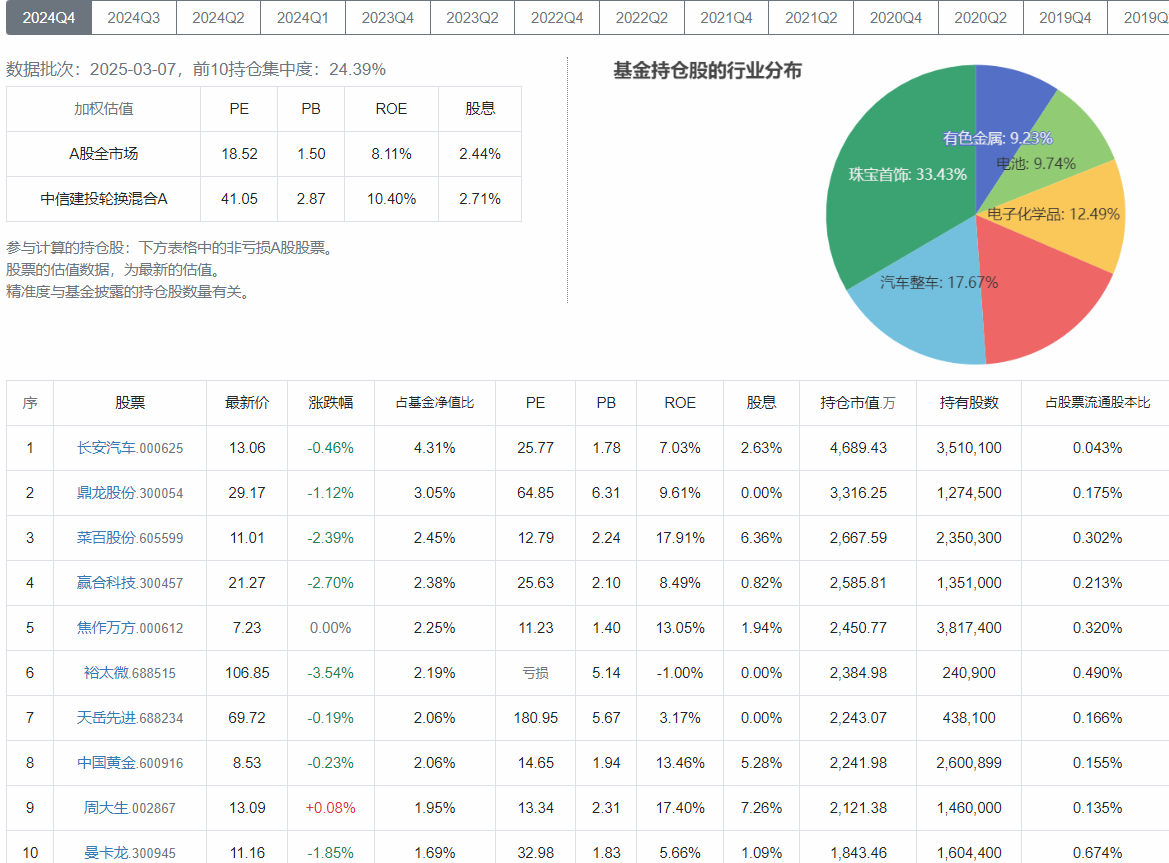Screen dimensions: 1169x863
Task: Open stock link 赢合科技.300457
Action: tap(130, 583)
